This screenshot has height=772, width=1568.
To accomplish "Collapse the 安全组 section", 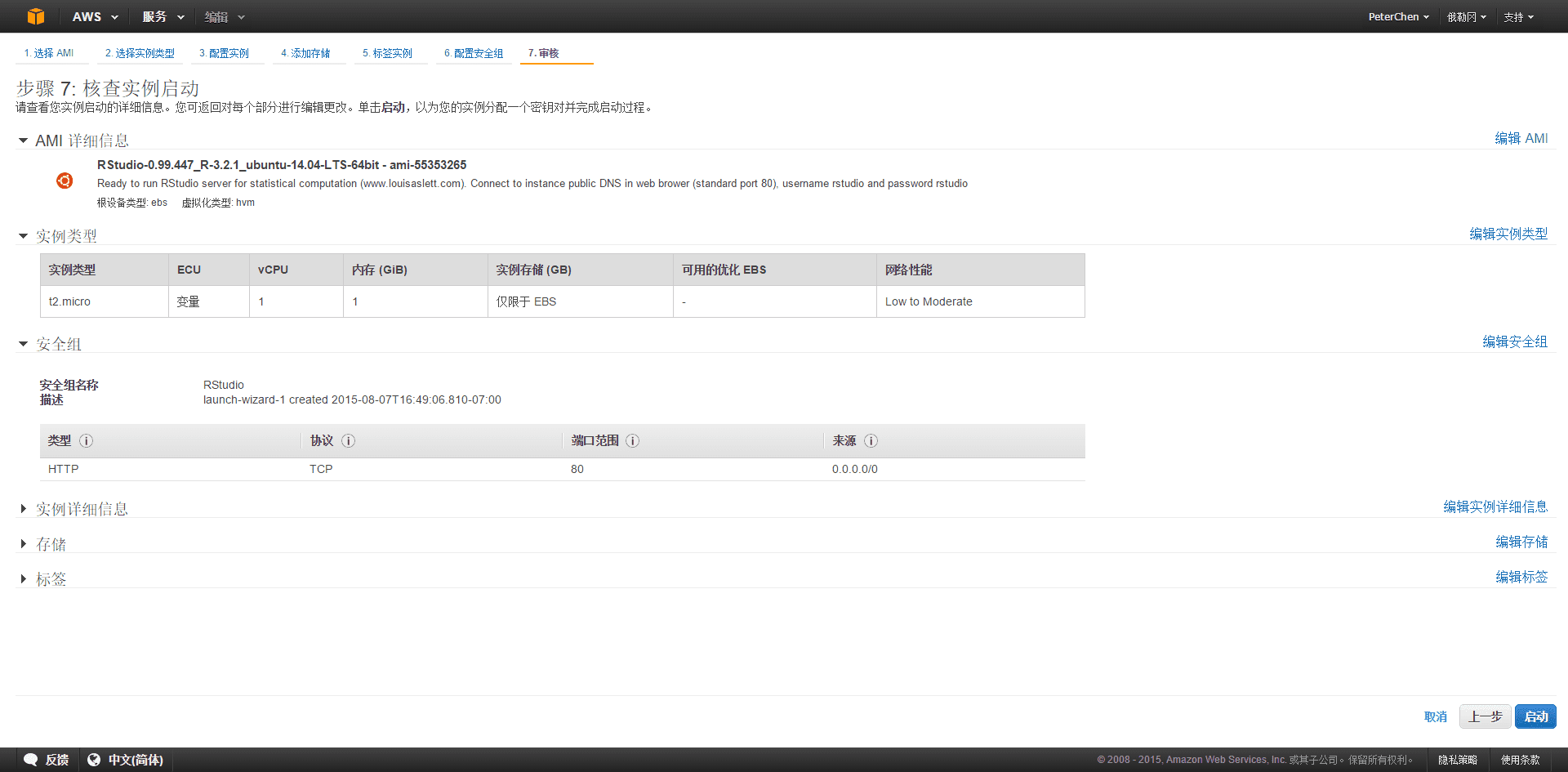I will pyautogui.click(x=23, y=344).
